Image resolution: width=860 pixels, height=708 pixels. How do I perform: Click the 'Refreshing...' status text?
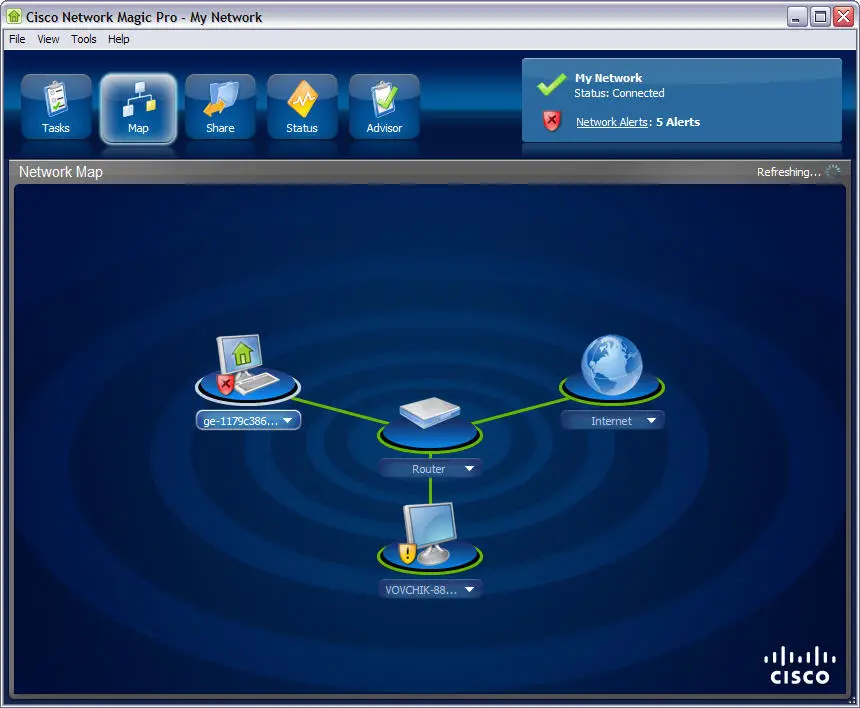point(789,172)
